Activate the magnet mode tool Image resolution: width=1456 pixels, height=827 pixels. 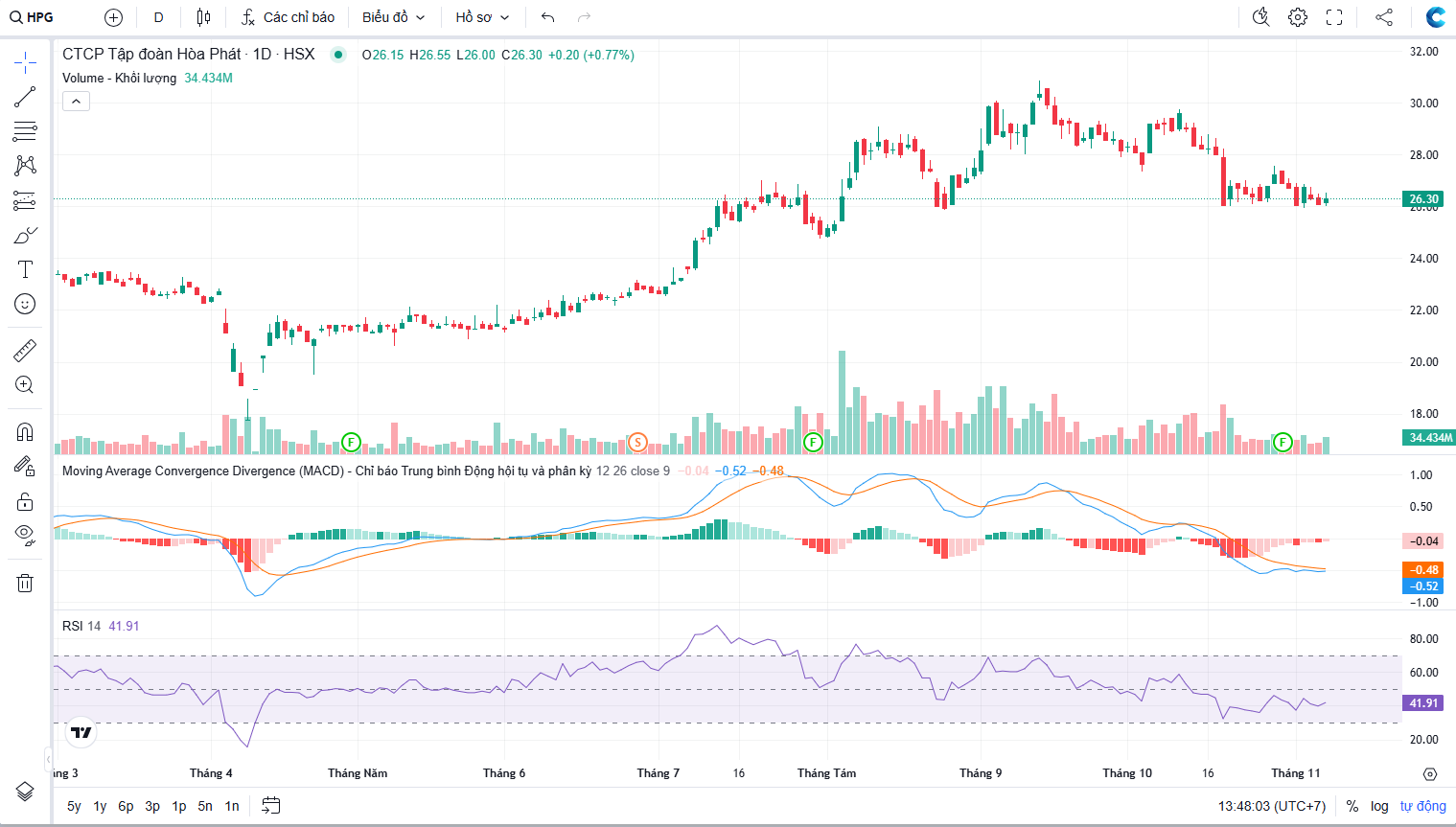(x=25, y=432)
